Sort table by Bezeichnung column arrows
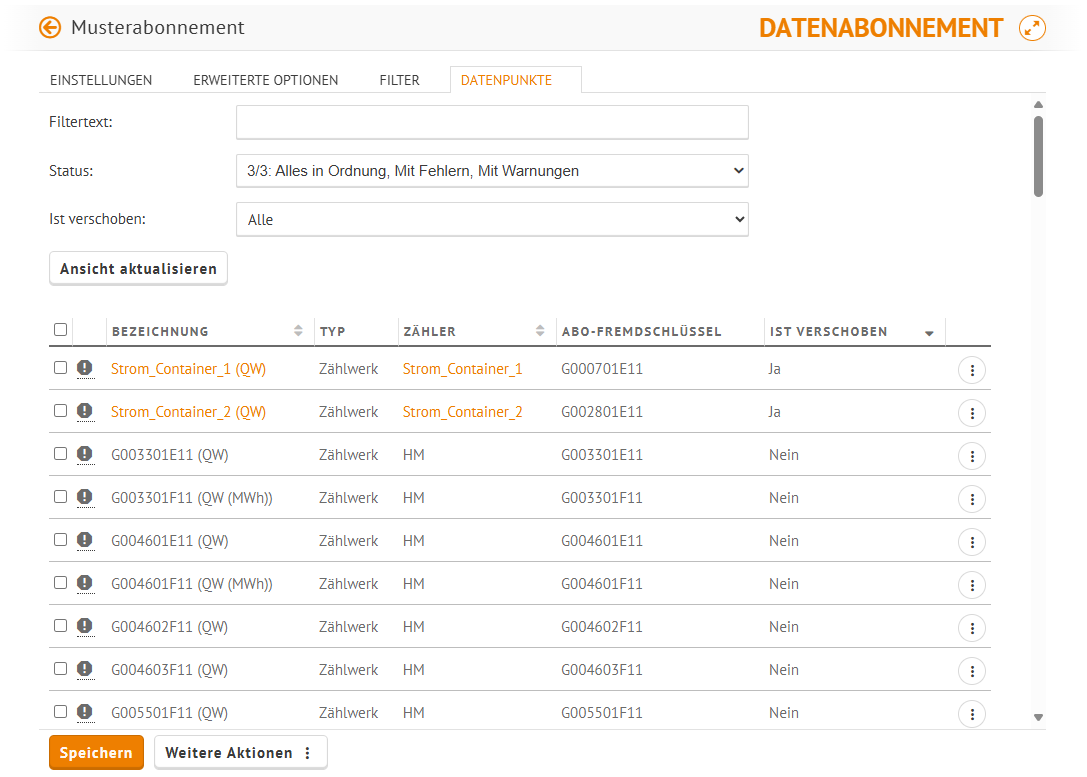The width and height of the screenshot is (1087, 777). point(298,331)
